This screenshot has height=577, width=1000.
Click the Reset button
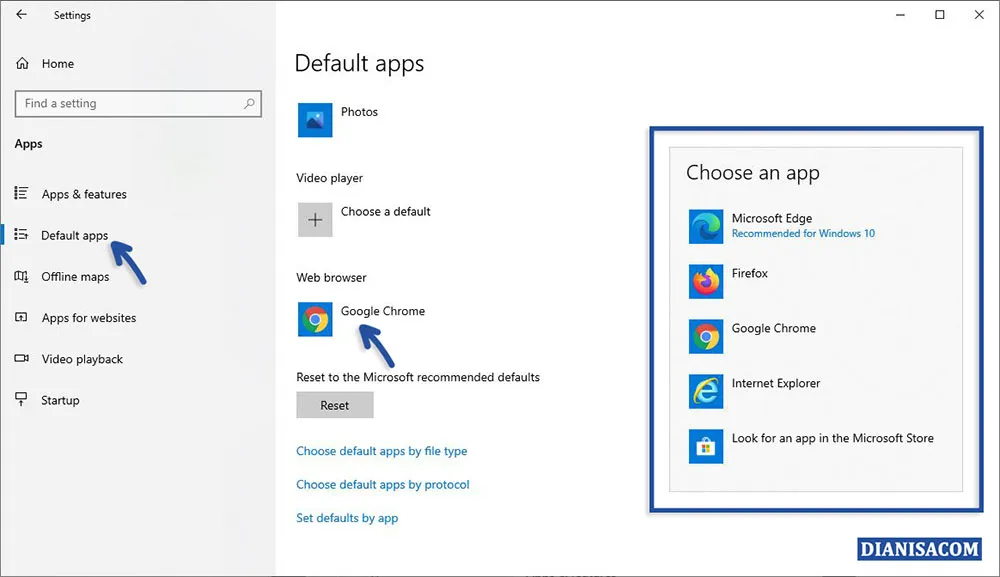(x=334, y=404)
